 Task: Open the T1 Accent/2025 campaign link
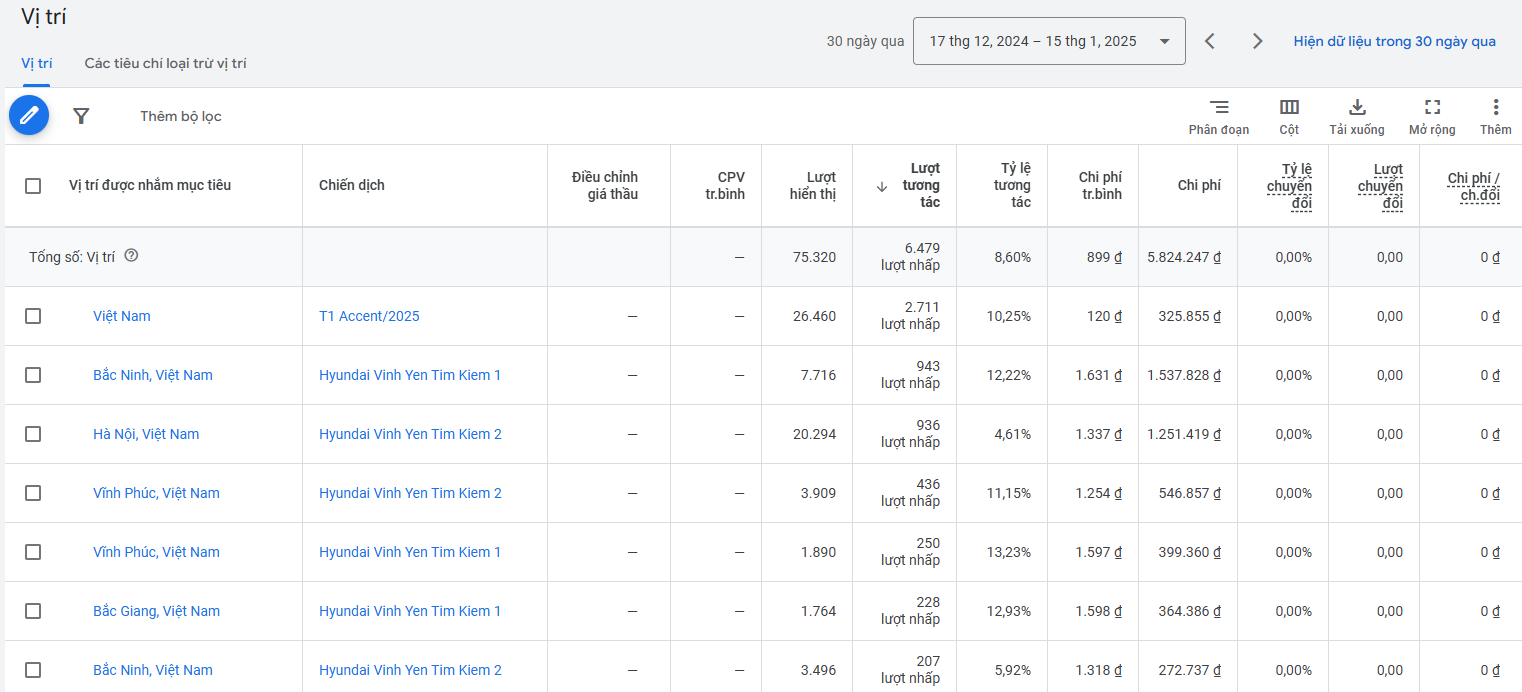[369, 316]
